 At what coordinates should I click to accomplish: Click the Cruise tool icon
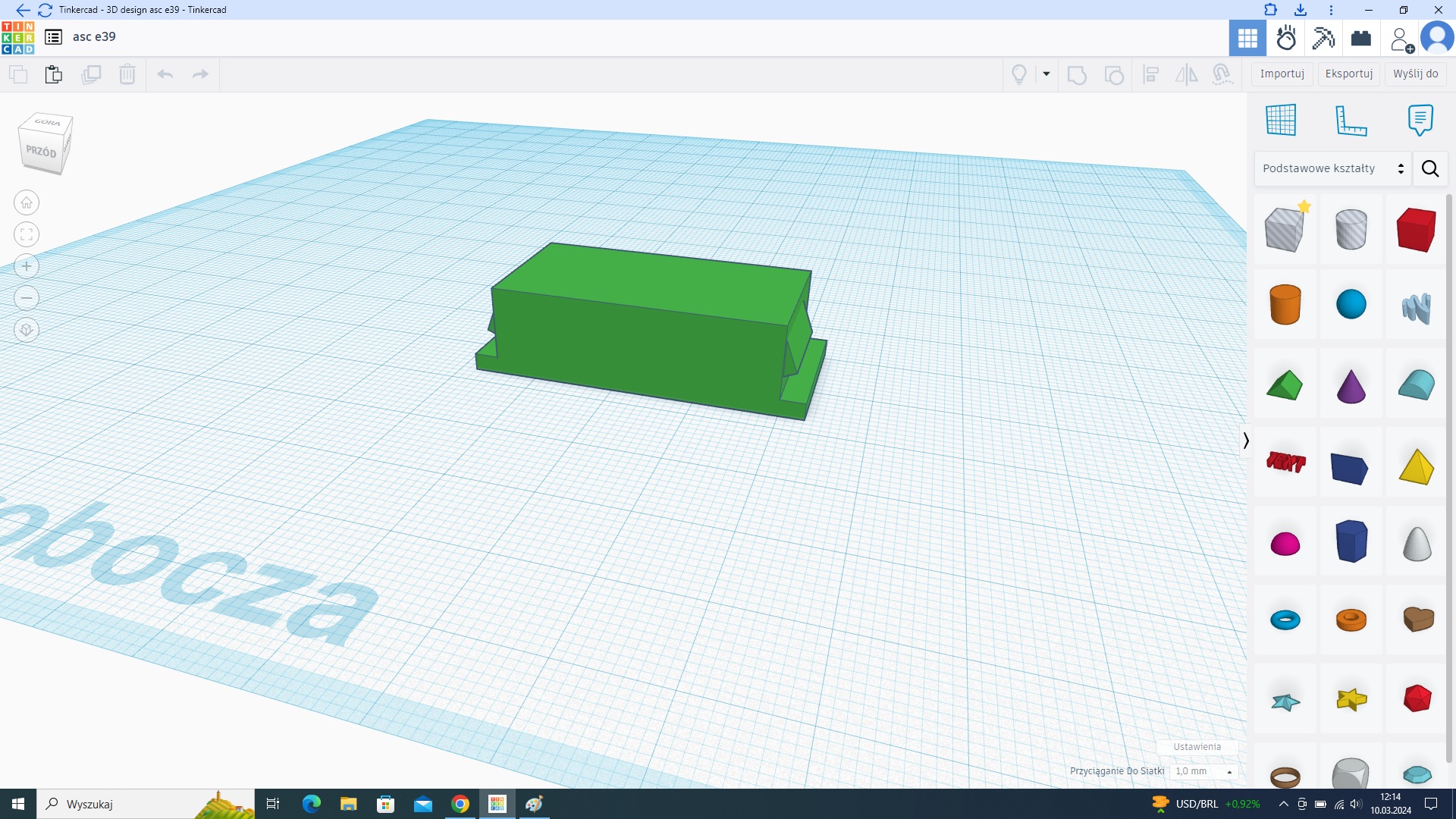tap(1222, 74)
